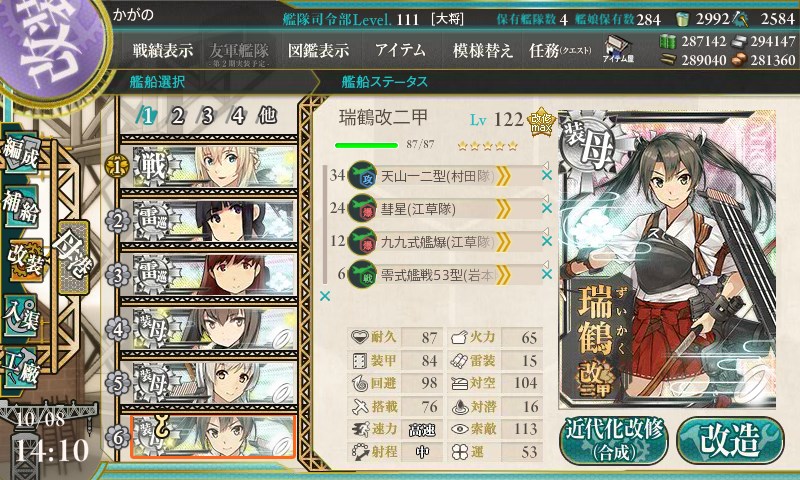Open the 工廠 (factory) side icon
This screenshot has height=480, width=800.
(21, 367)
